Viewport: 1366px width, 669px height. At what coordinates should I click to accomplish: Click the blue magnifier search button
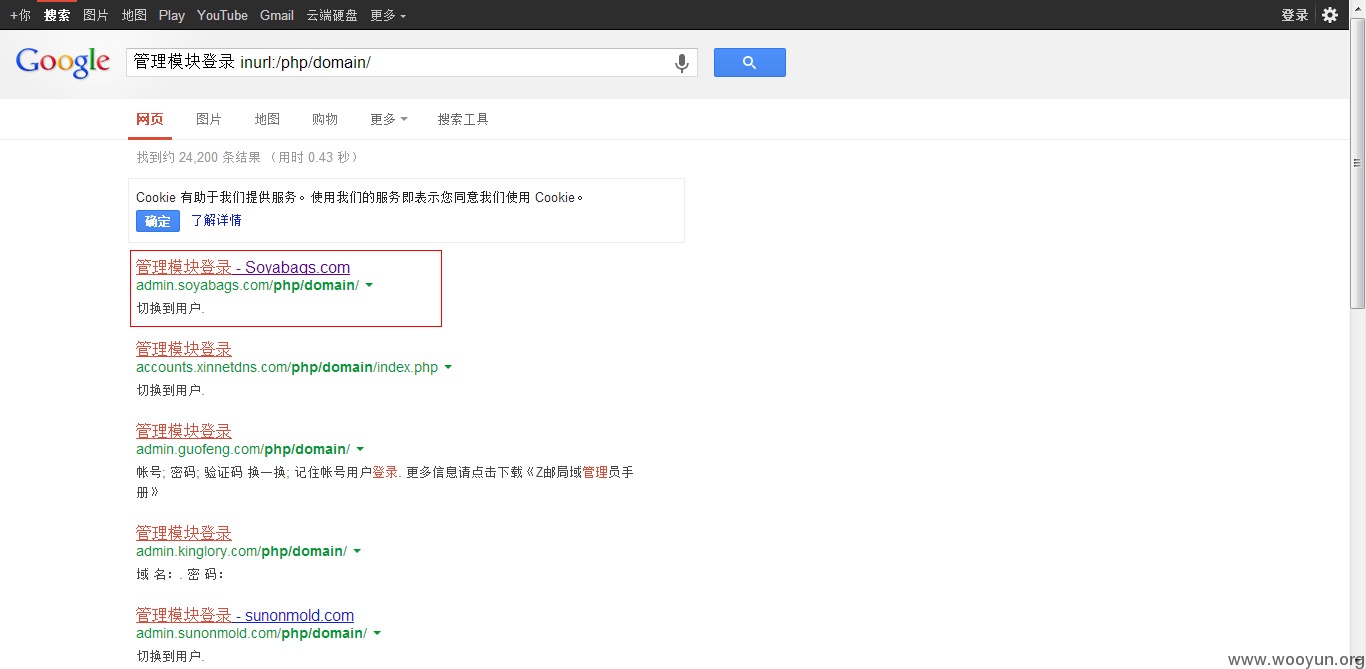tap(749, 62)
